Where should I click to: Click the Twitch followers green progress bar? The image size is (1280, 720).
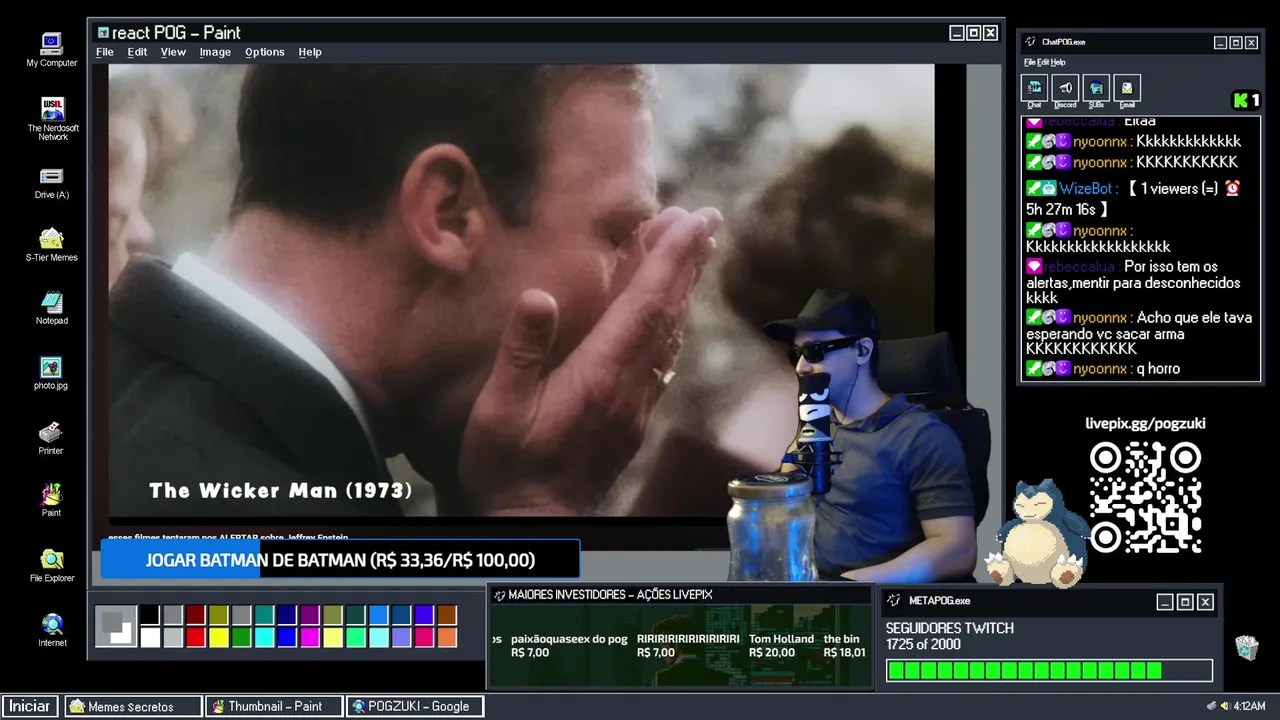click(1049, 670)
